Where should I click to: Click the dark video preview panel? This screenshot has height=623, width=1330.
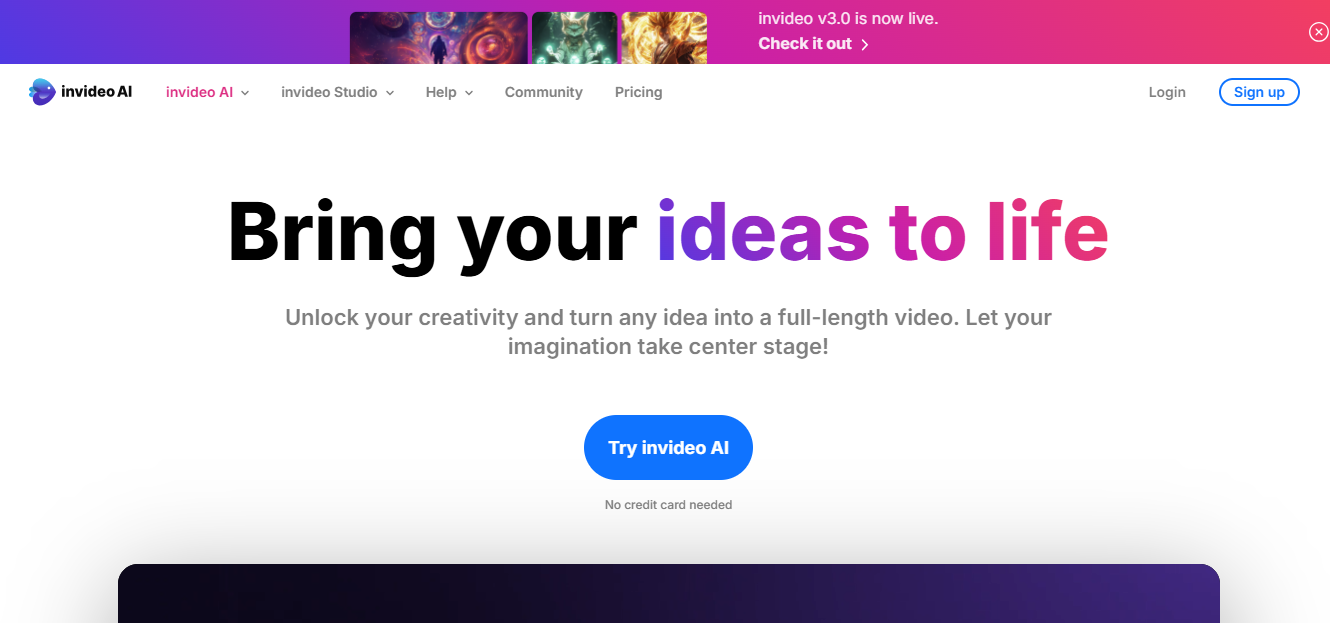coord(668,593)
